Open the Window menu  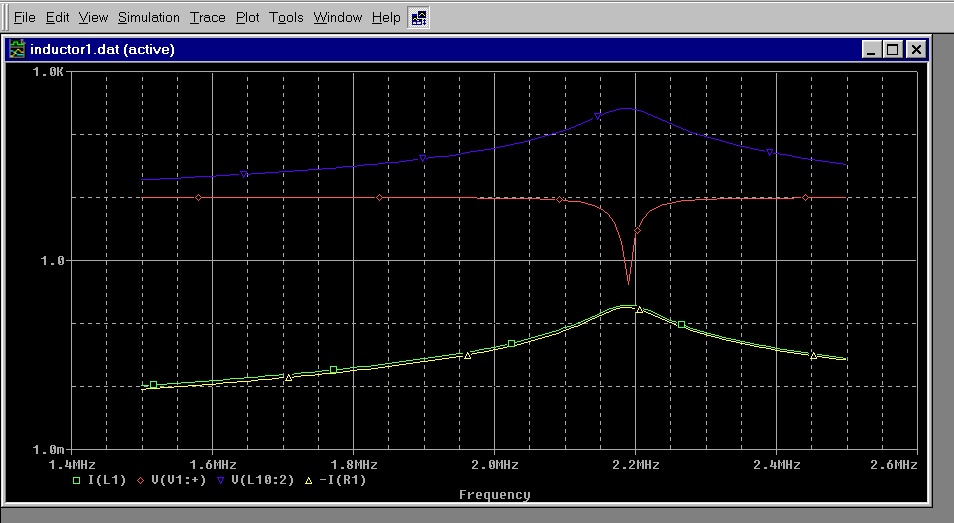[x=337, y=18]
